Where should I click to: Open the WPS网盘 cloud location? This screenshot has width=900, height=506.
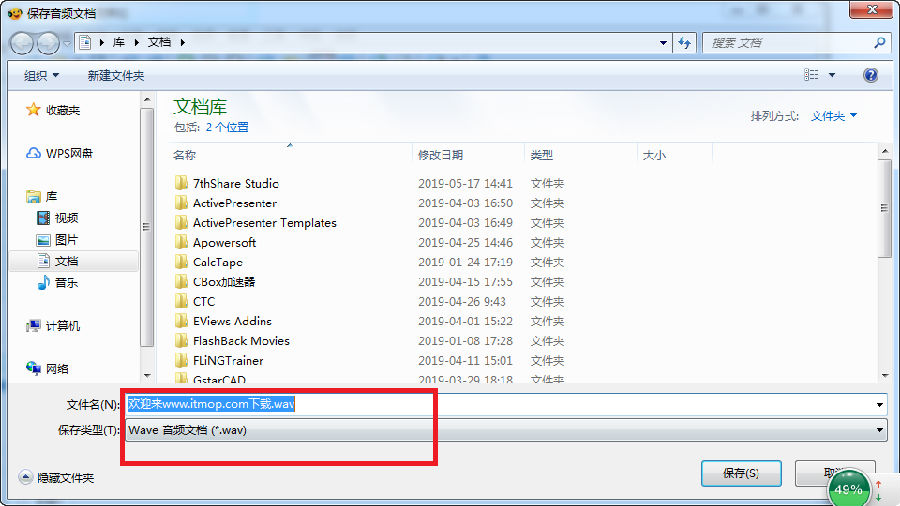click(59, 153)
